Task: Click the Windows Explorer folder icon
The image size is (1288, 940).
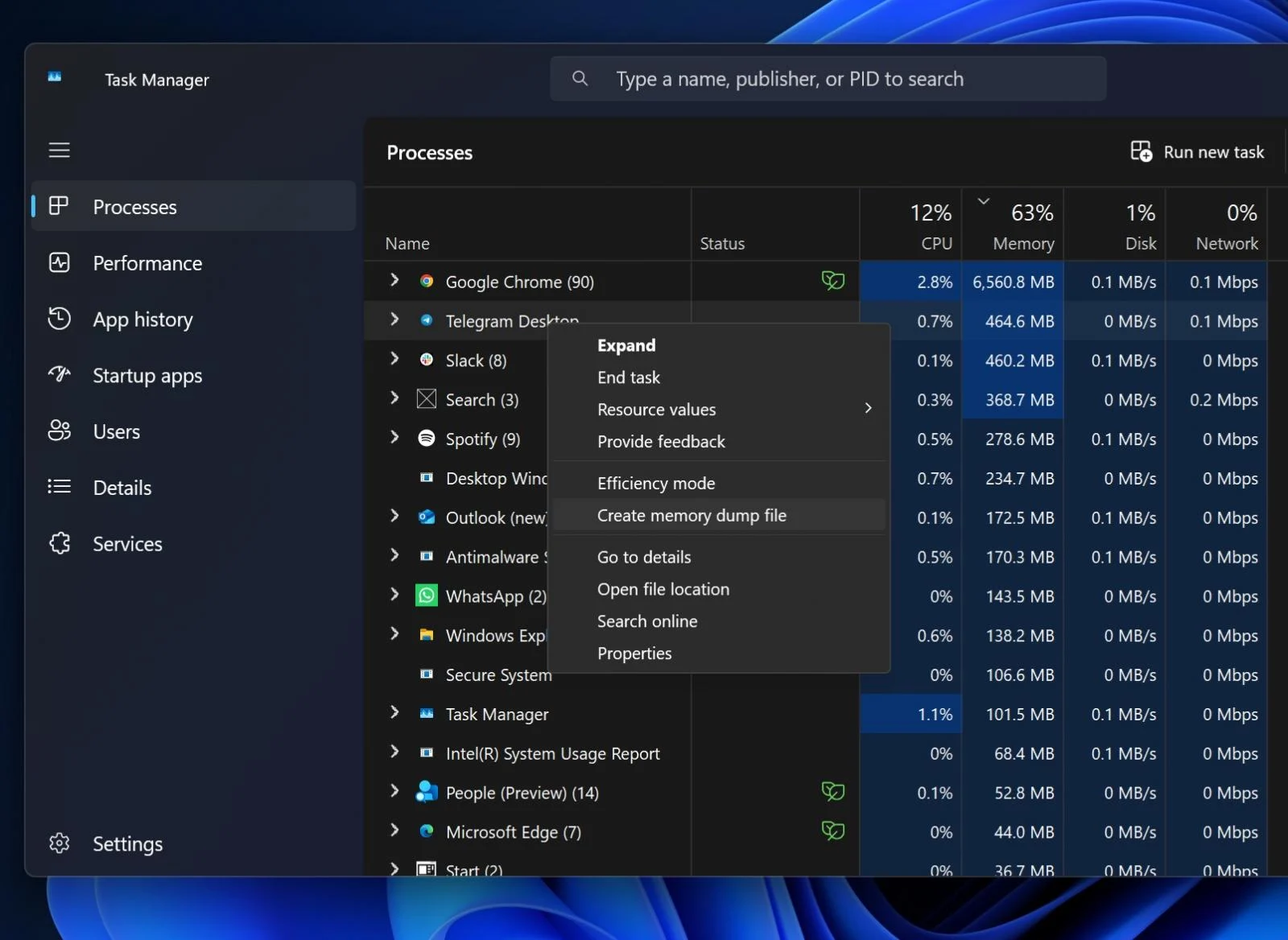Action: coord(427,635)
